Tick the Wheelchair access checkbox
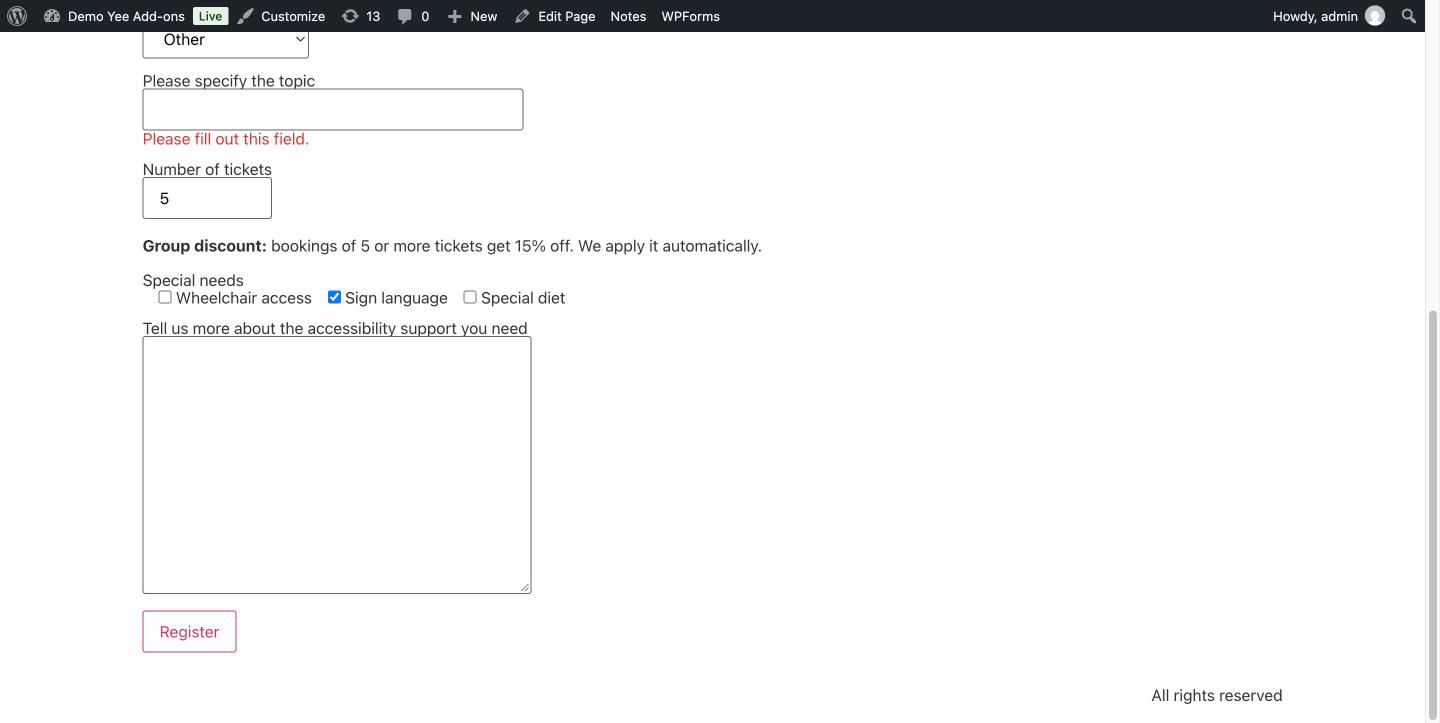 coord(165,297)
